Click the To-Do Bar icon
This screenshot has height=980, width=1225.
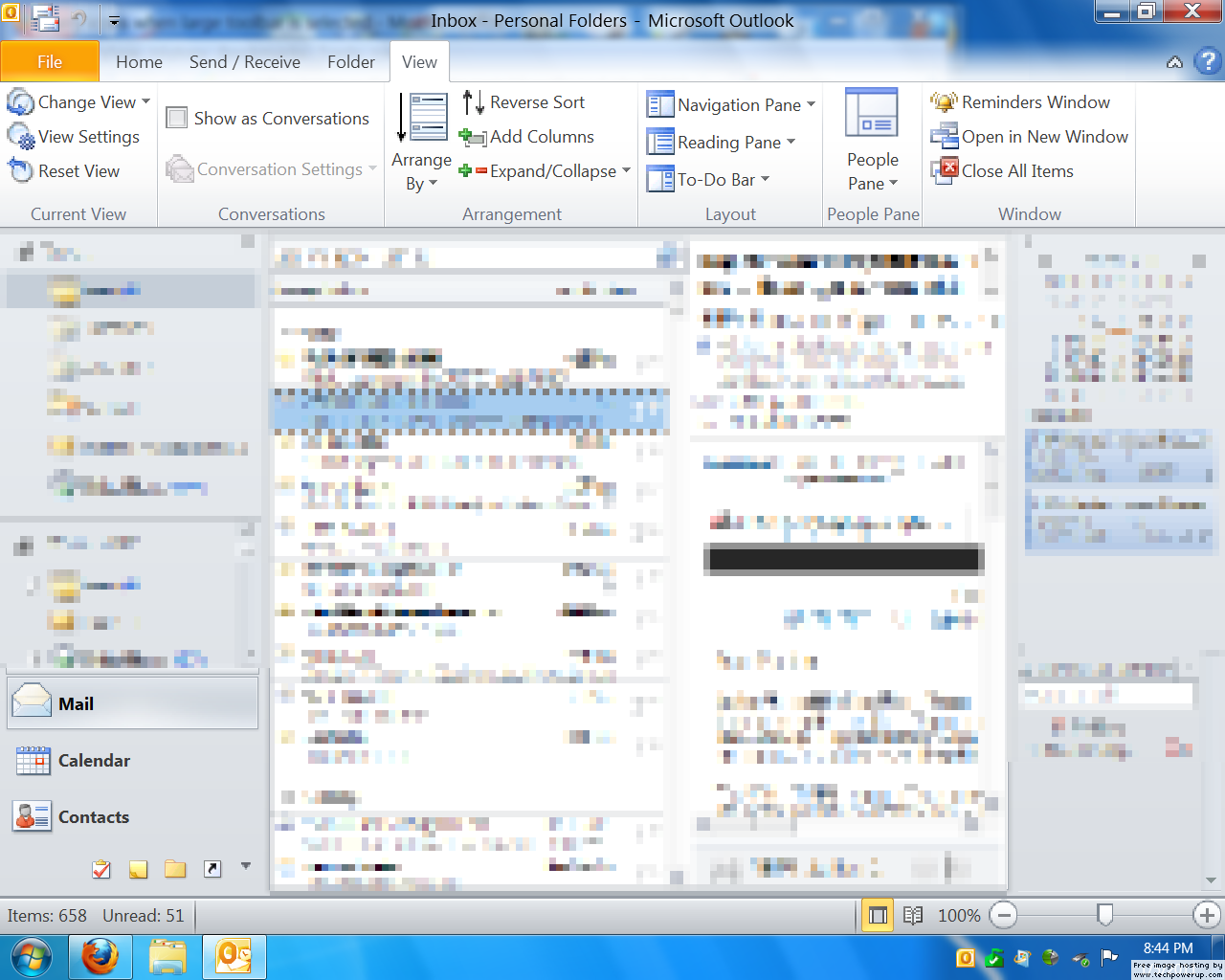(x=659, y=179)
